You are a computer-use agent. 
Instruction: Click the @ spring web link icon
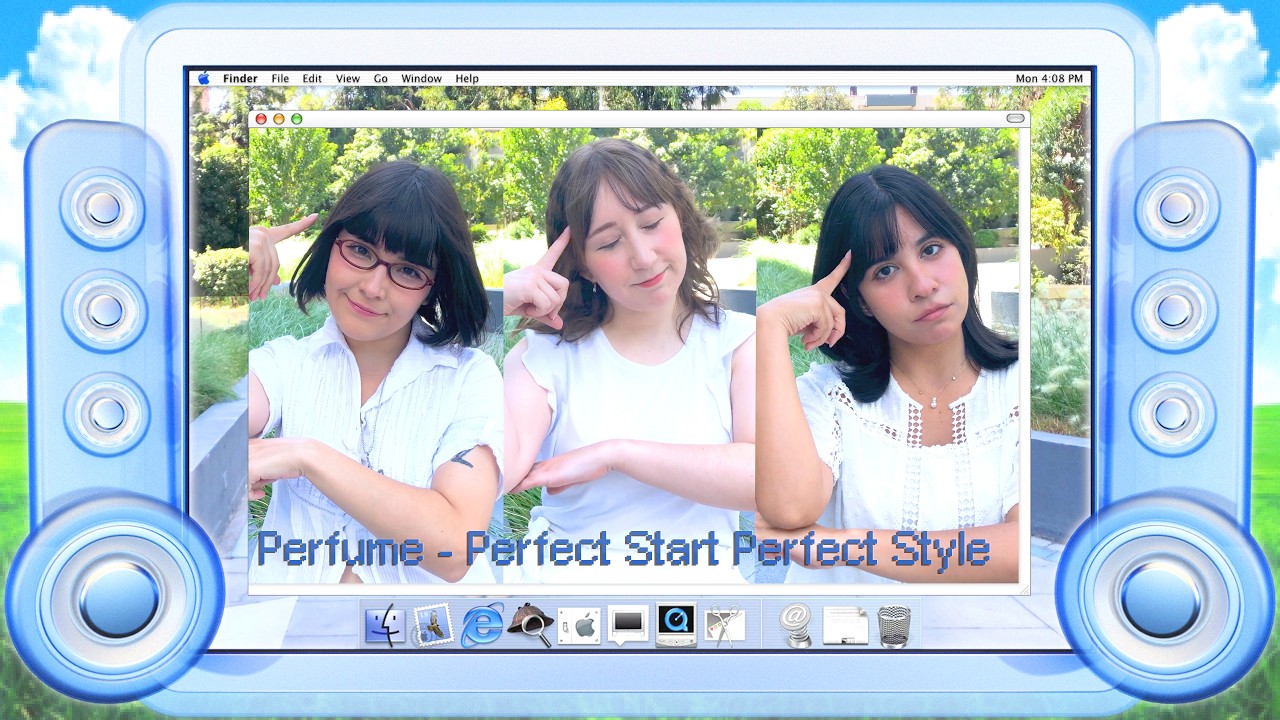(796, 626)
